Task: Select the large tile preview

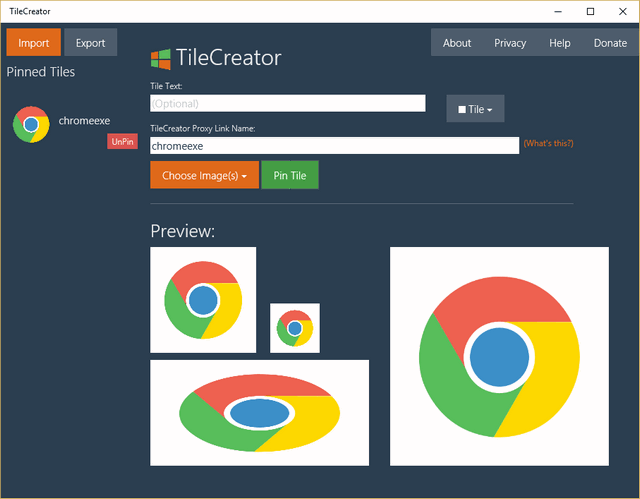Action: click(x=499, y=356)
